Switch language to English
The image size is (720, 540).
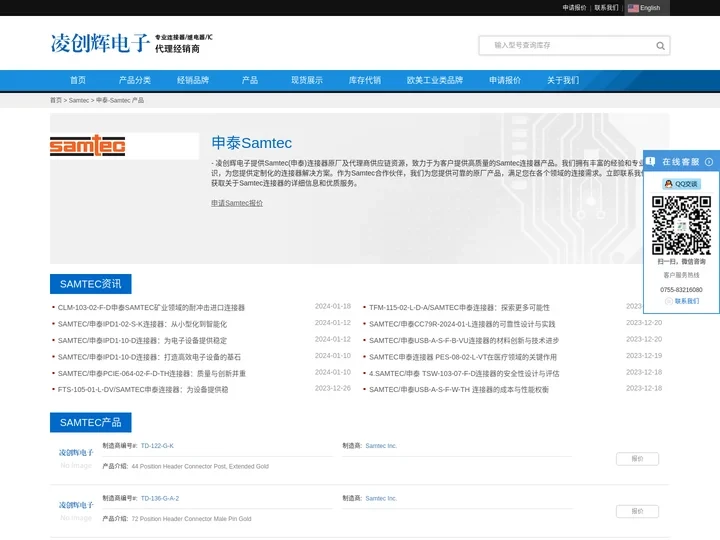(650, 8)
